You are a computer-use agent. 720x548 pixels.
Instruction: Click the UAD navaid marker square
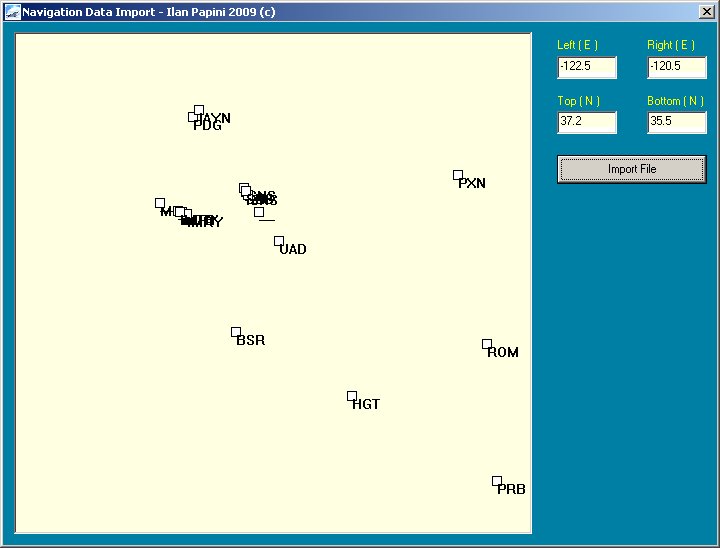279,241
